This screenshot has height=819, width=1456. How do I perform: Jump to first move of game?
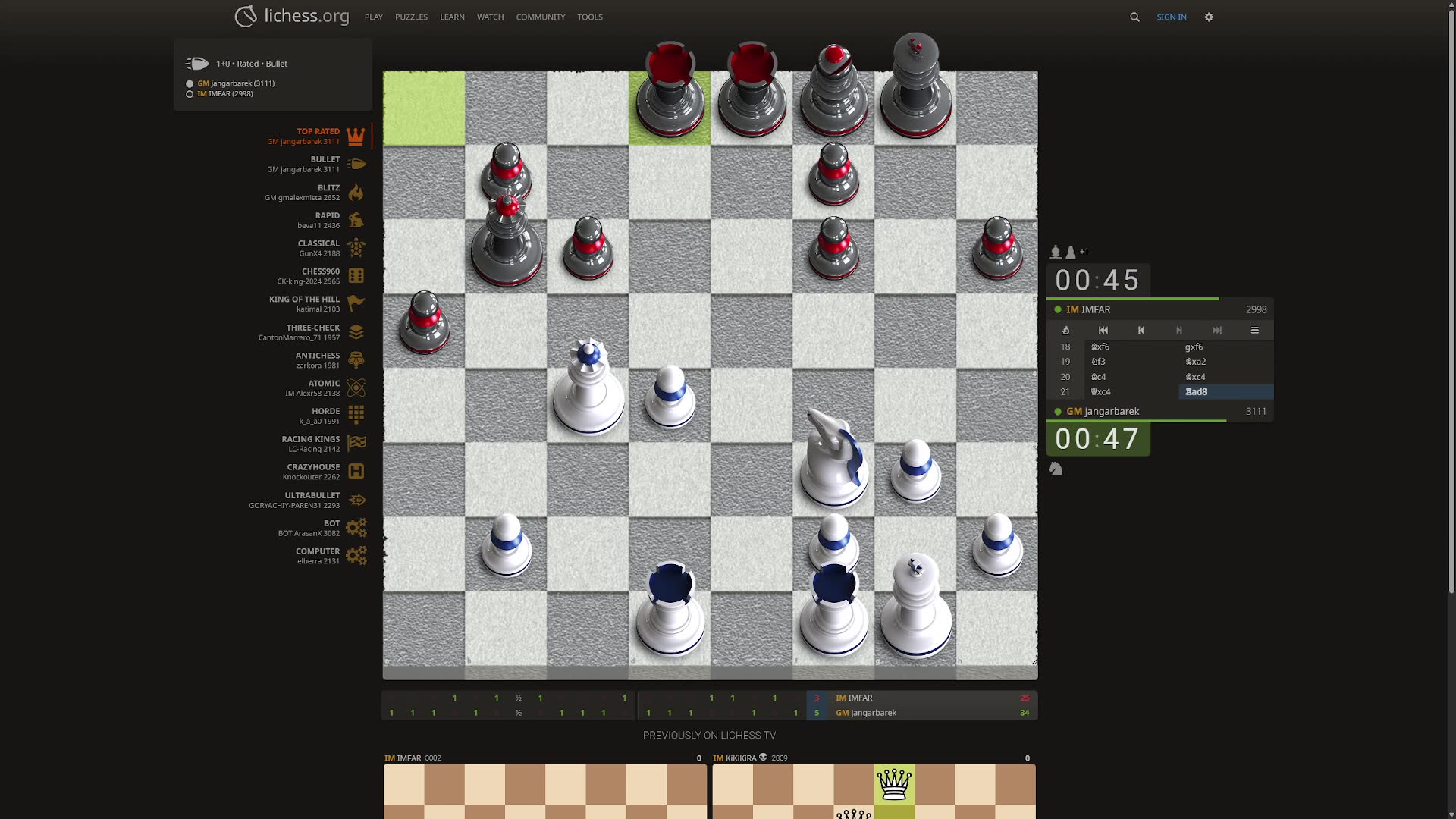click(x=1103, y=330)
